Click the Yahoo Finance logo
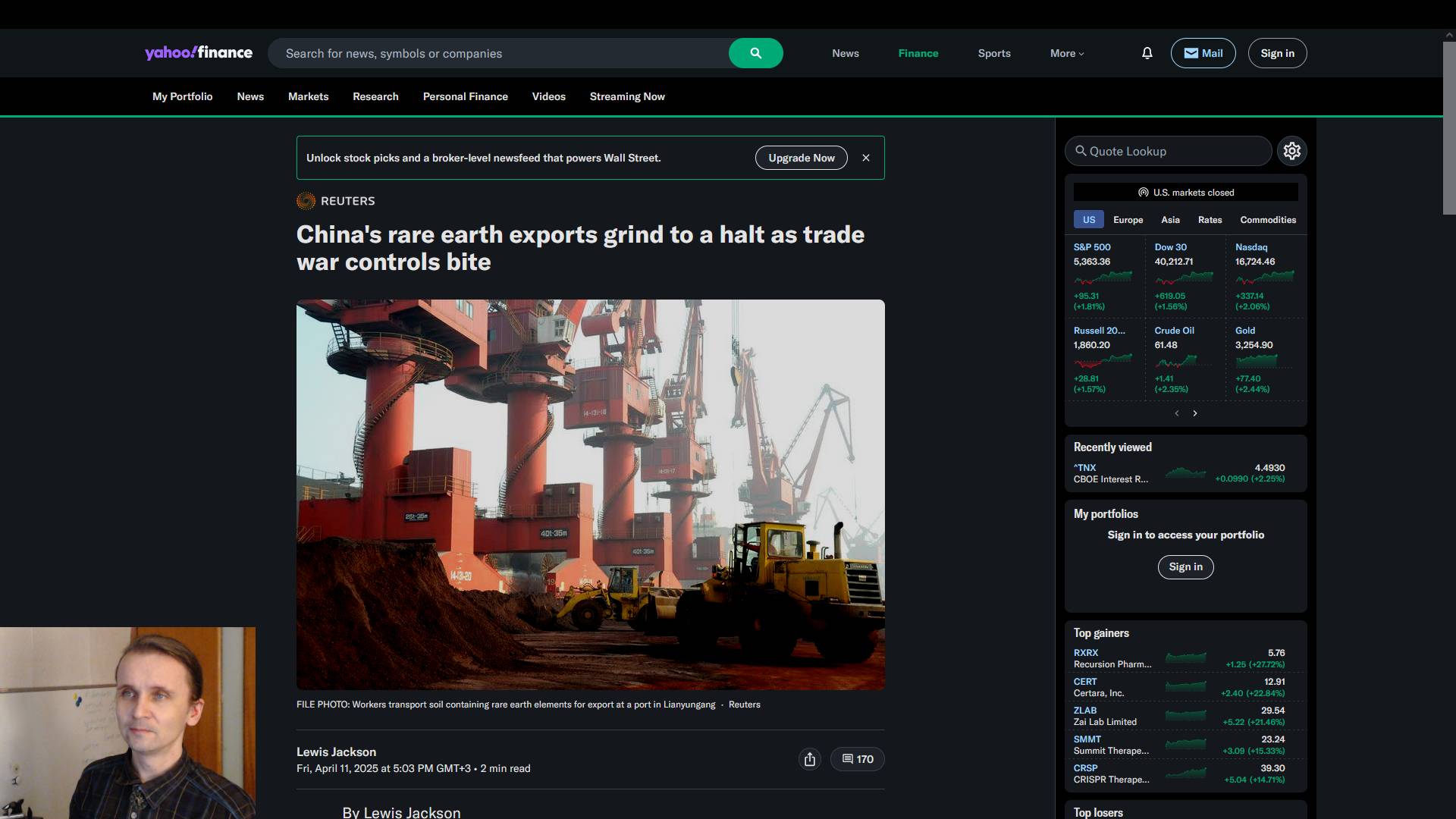This screenshot has height=819, width=1456. [199, 52]
